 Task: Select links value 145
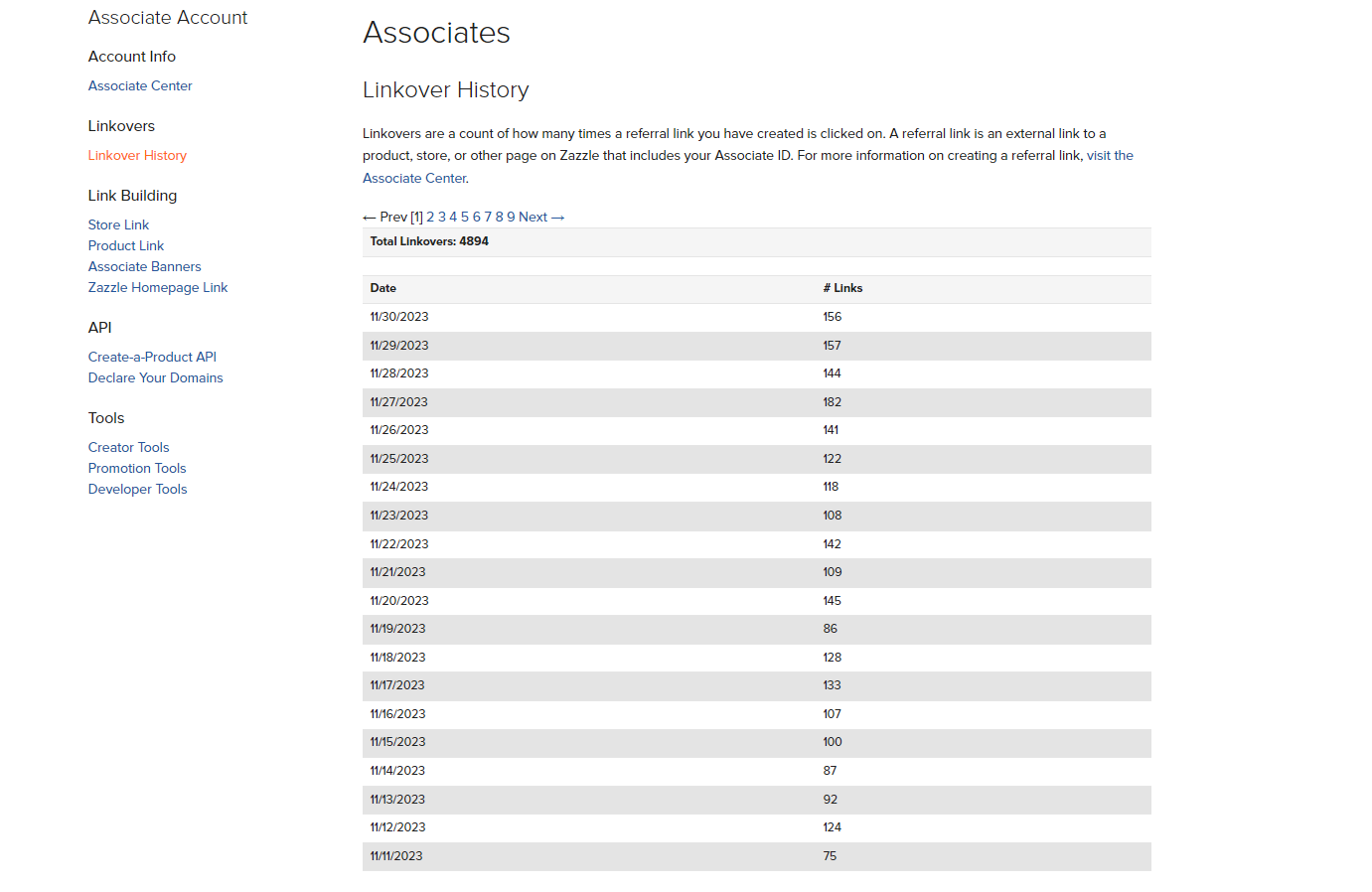832,601
